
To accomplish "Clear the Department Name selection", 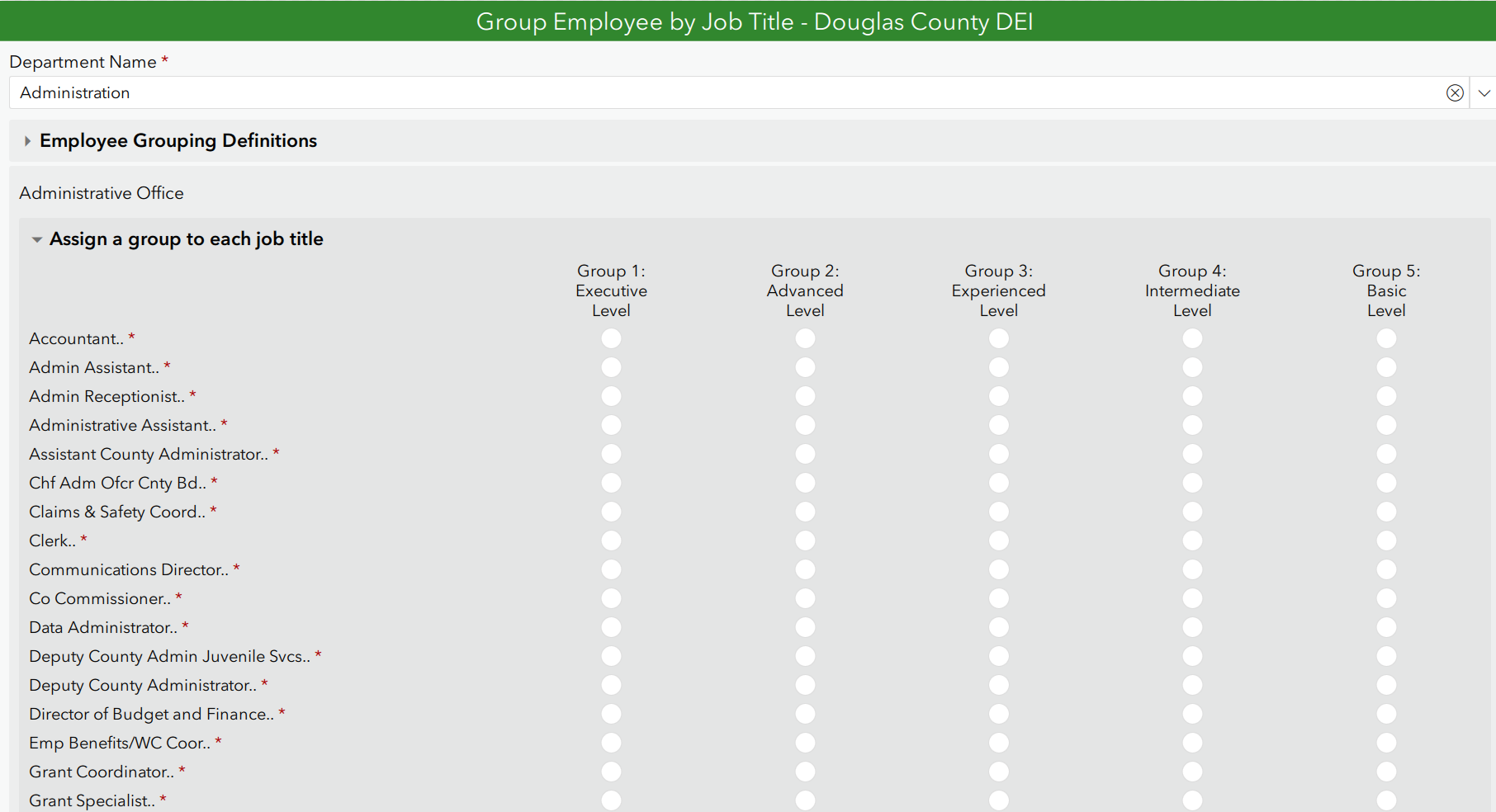I will [1455, 93].
